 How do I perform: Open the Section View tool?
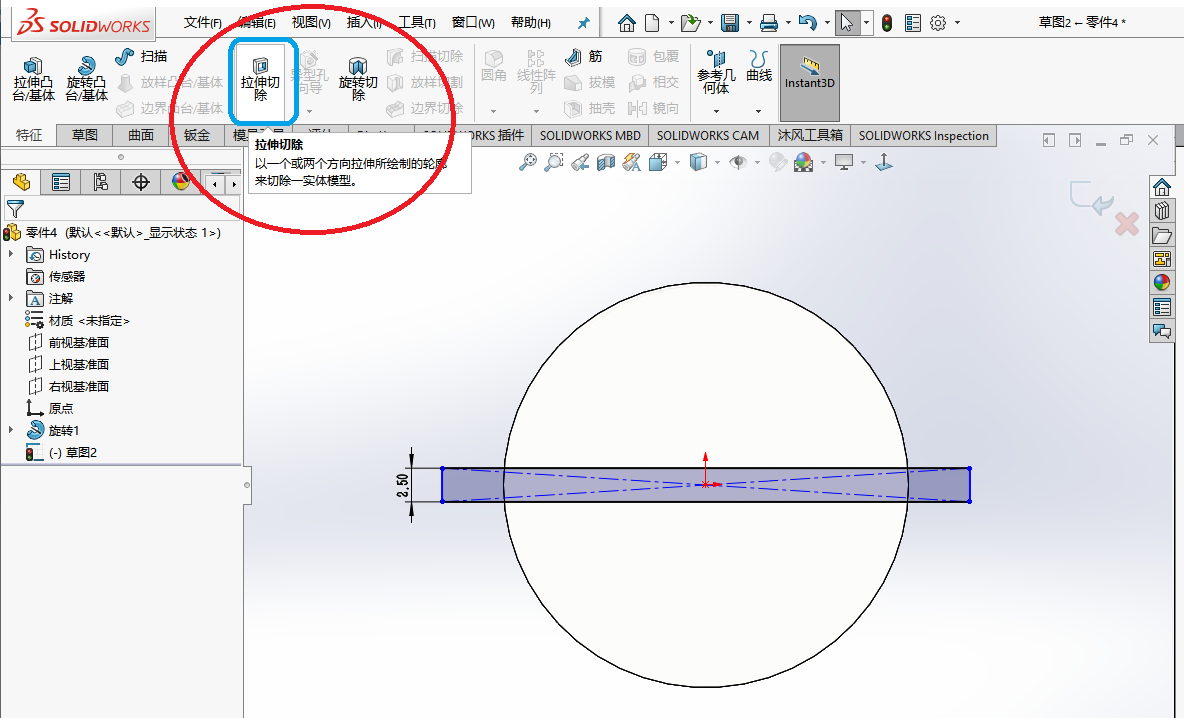pyautogui.click(x=606, y=162)
